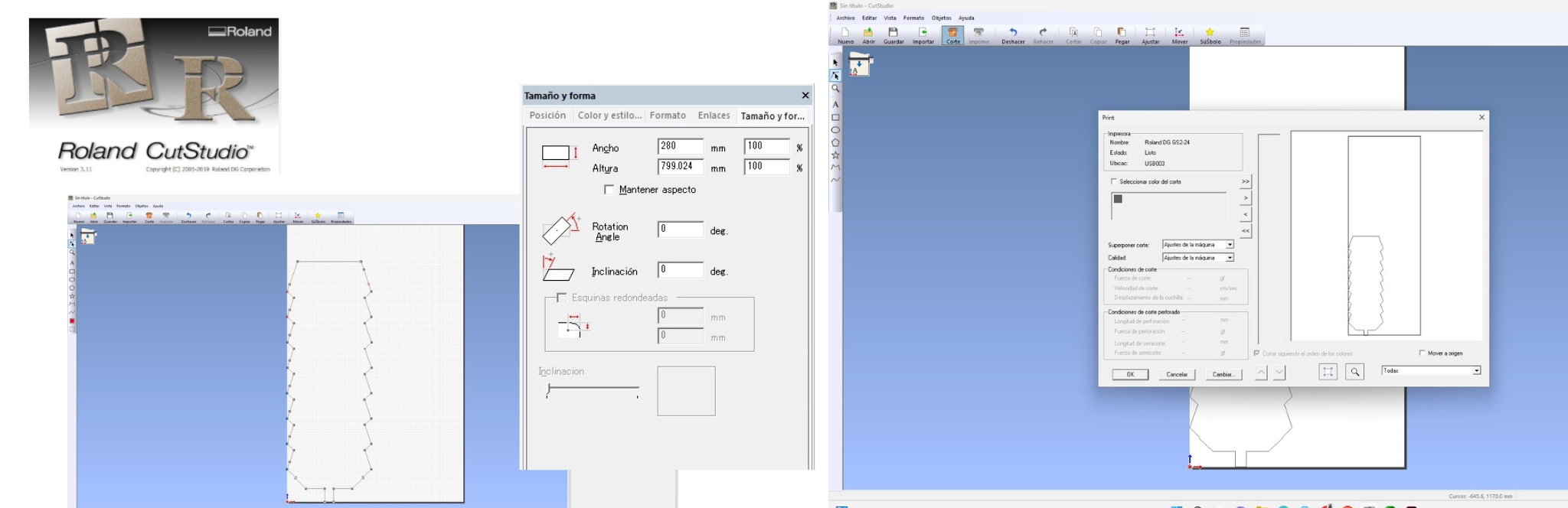Image resolution: width=1568 pixels, height=508 pixels.
Task: Click the Ajustar fit-to-view icon
Action: (1150, 35)
